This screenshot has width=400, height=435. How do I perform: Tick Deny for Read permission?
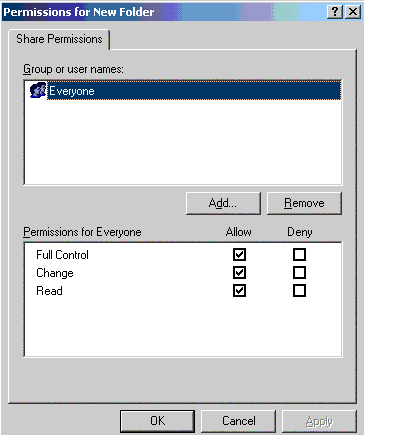[299, 291]
